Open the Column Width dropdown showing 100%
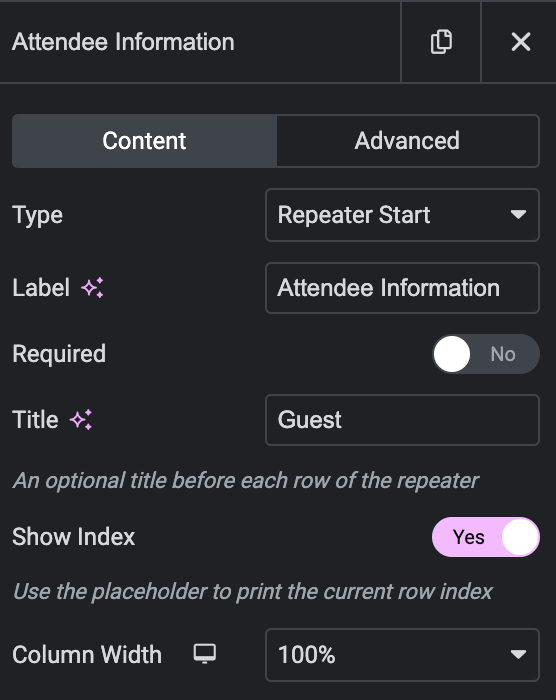556x700 pixels. tap(402, 655)
